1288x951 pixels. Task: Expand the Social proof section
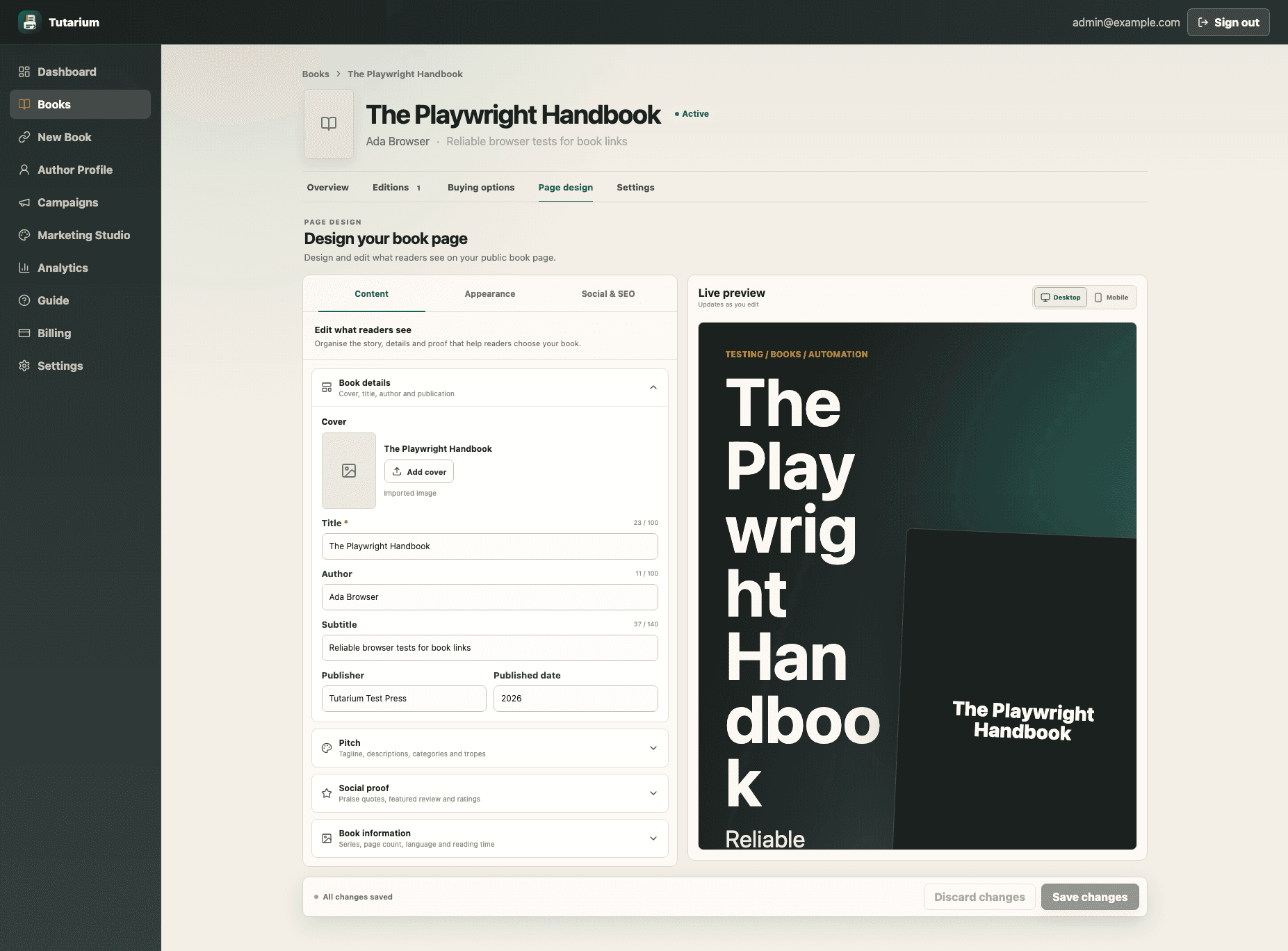pyautogui.click(x=653, y=793)
